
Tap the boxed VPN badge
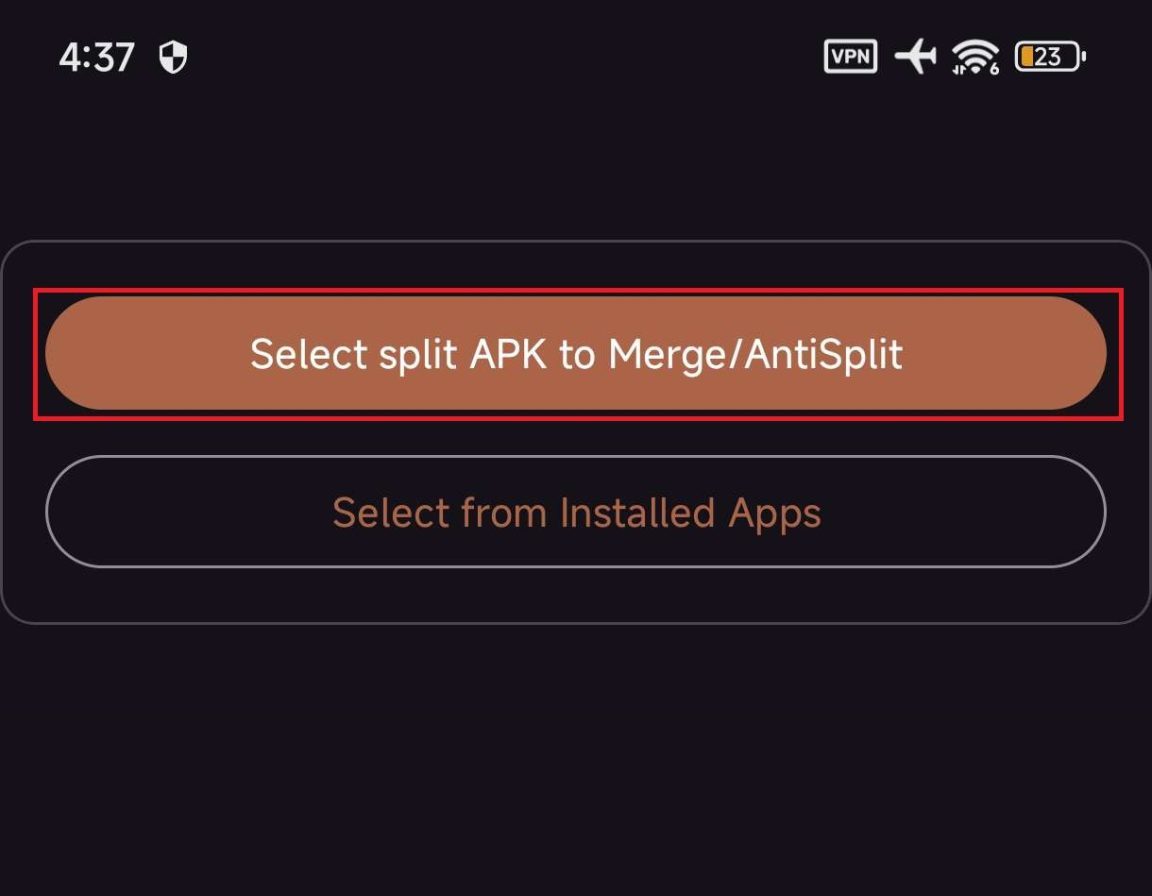tap(850, 56)
